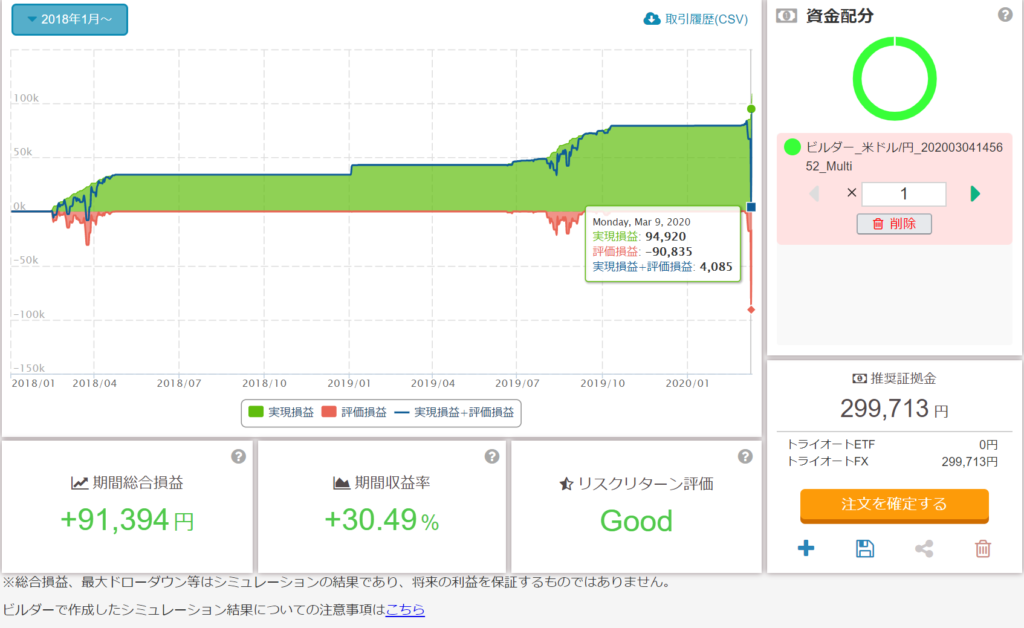The height and width of the screenshot is (628, 1024).
Task: Open help for 期間収益率 panel
Action: coord(492,457)
